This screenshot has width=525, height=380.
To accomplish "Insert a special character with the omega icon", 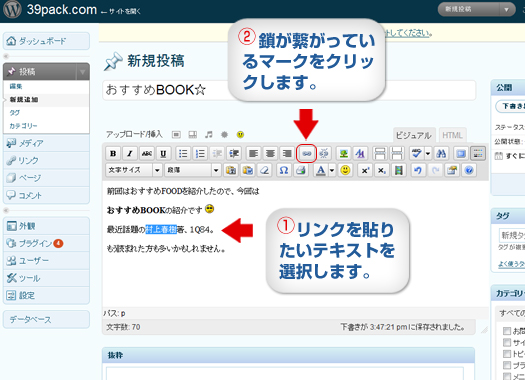I will tap(284, 170).
